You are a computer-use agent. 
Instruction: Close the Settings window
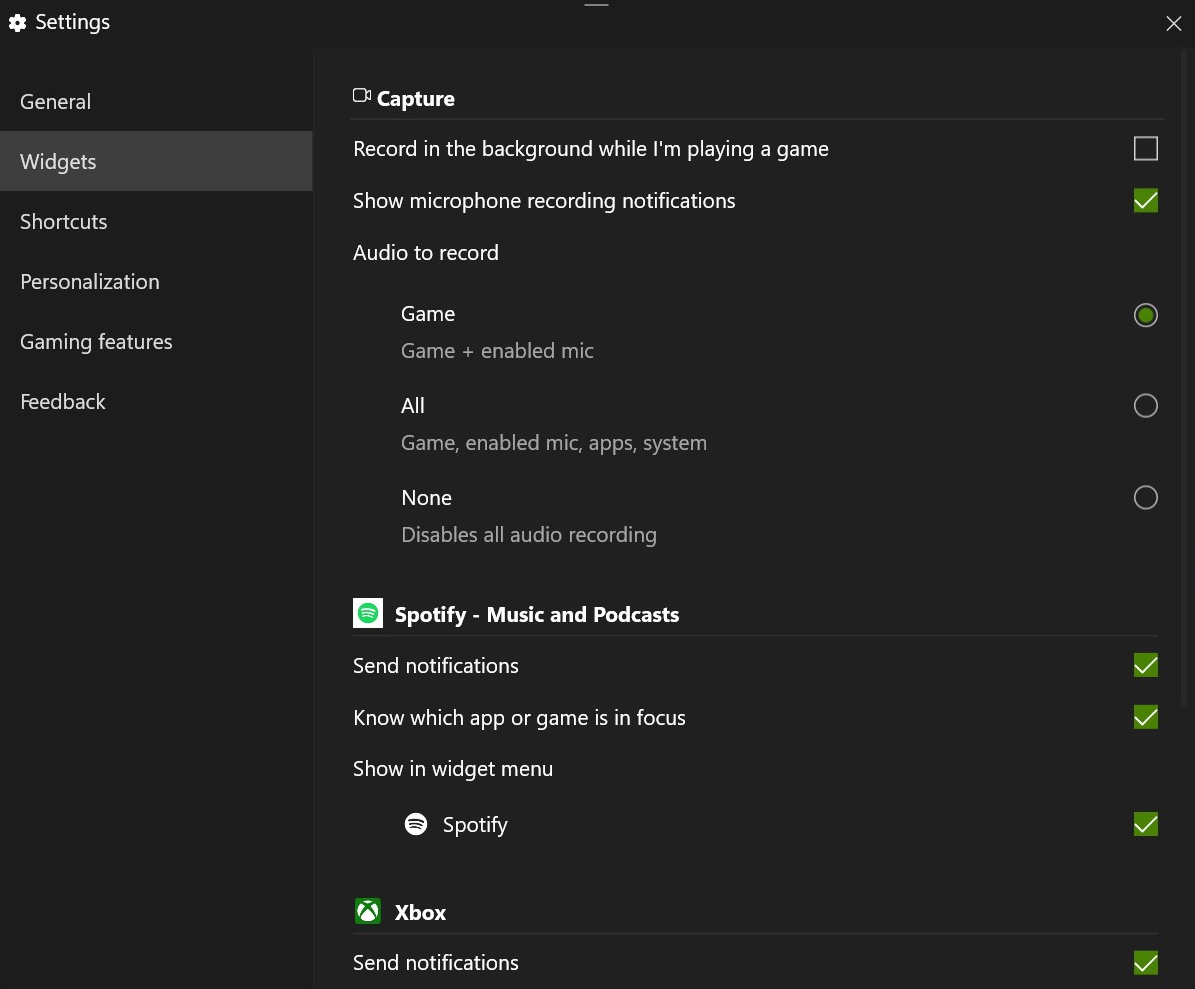tap(1174, 24)
